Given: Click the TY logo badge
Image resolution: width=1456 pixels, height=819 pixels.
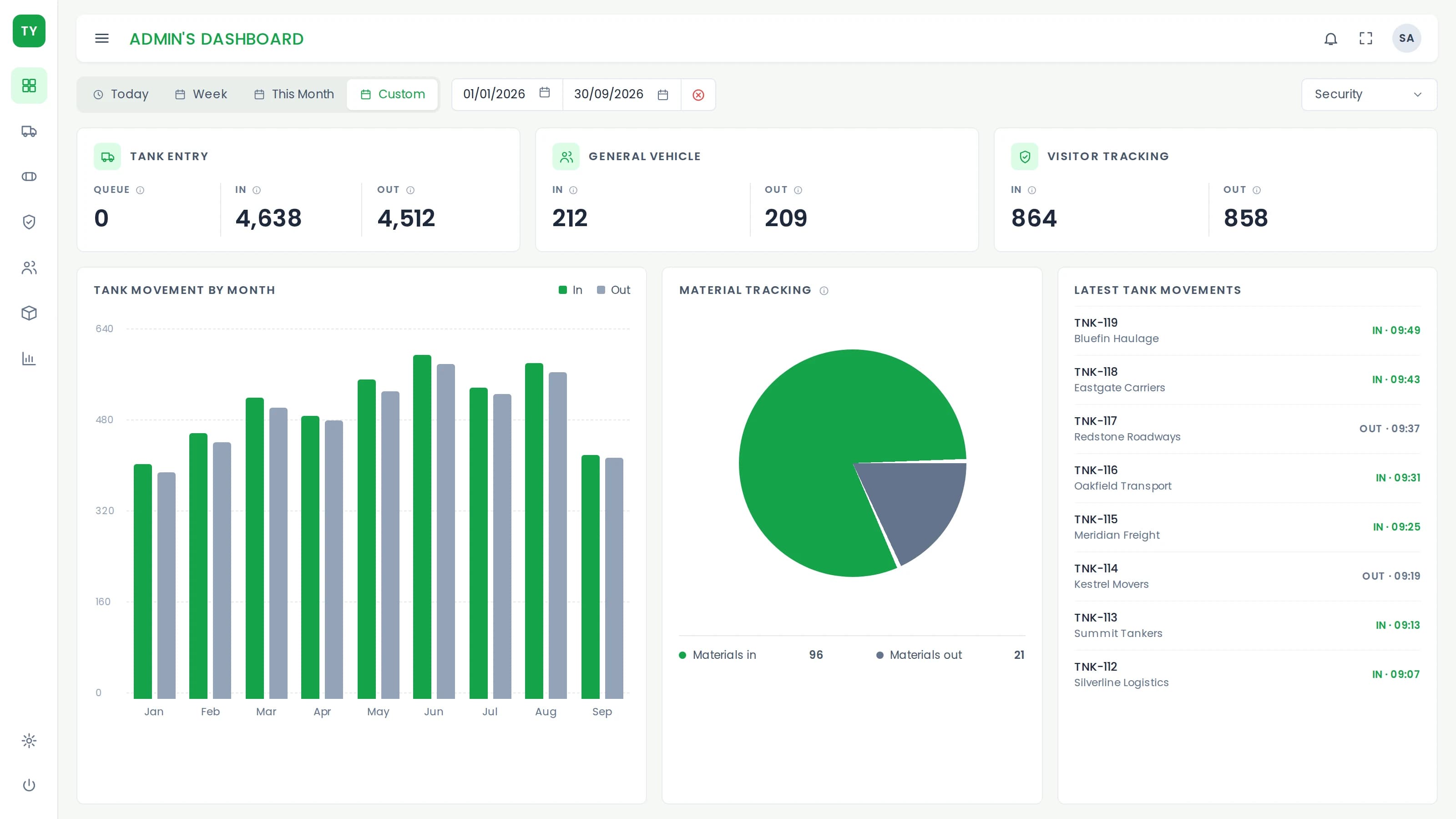Looking at the screenshot, I should pyautogui.click(x=29, y=31).
